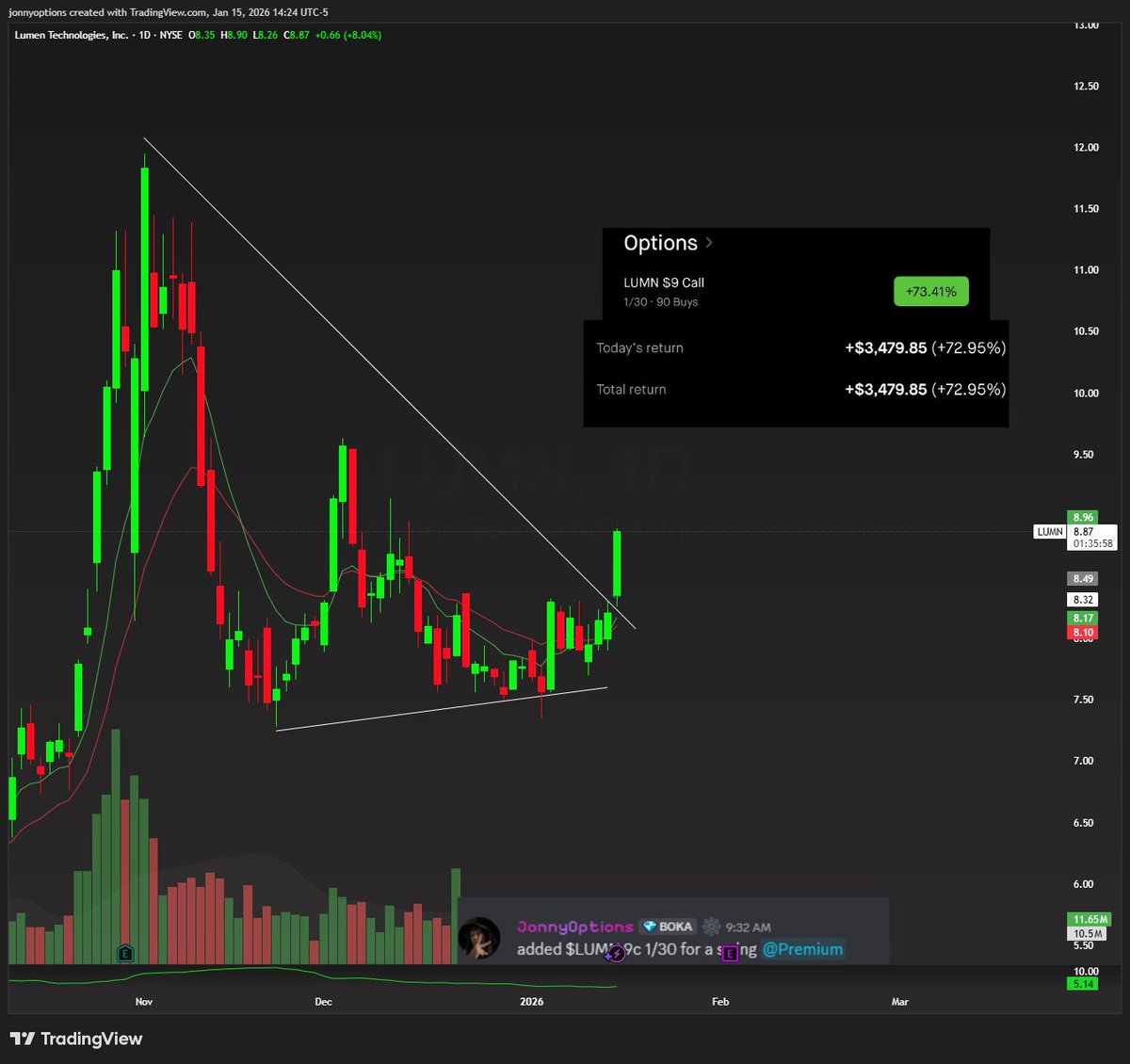Click the Today's return label
Screen dimensions: 1130x1064
point(639,347)
